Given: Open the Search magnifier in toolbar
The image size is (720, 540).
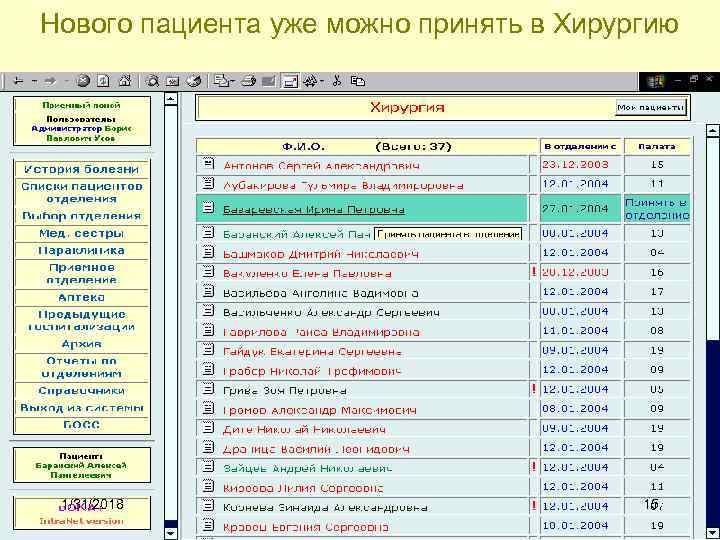Looking at the screenshot, I should pyautogui.click(x=152, y=81).
